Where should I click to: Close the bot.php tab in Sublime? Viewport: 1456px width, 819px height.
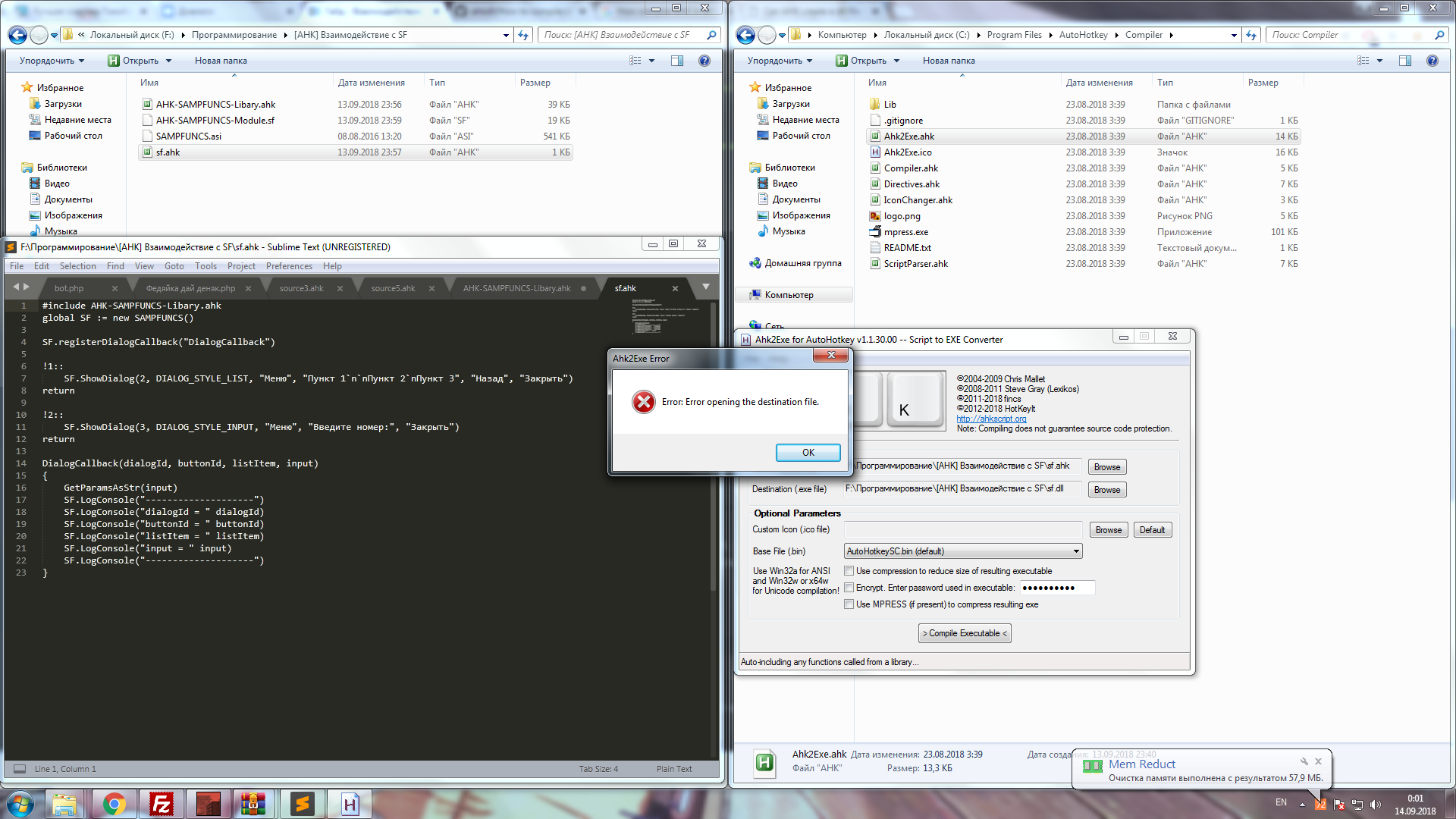click(x=115, y=288)
